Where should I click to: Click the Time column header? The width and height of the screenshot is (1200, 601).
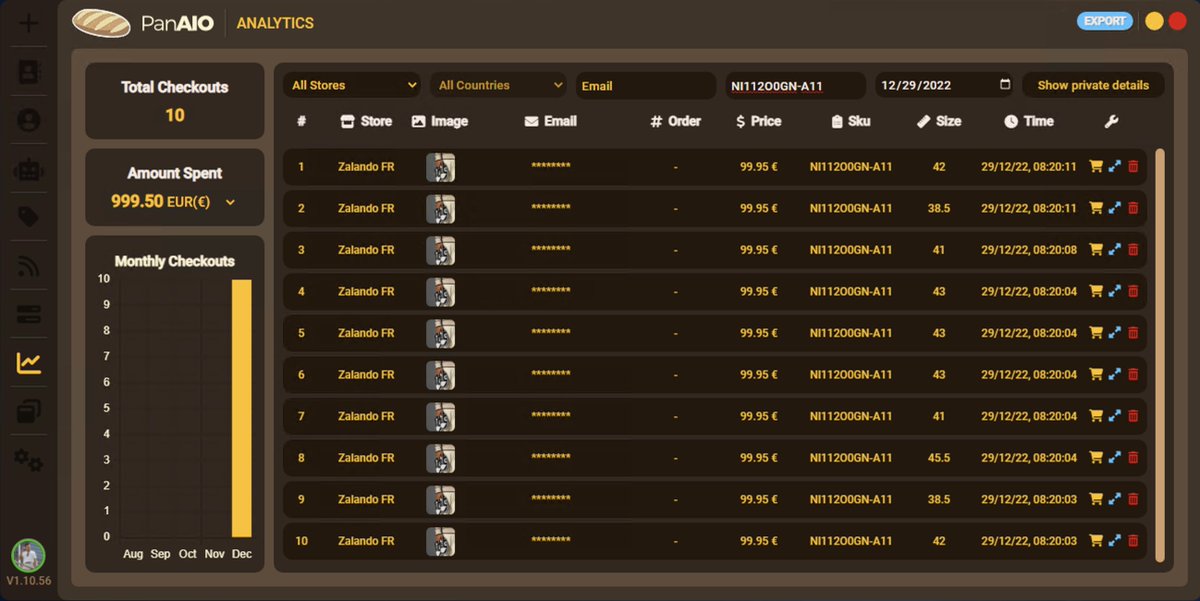(1029, 121)
